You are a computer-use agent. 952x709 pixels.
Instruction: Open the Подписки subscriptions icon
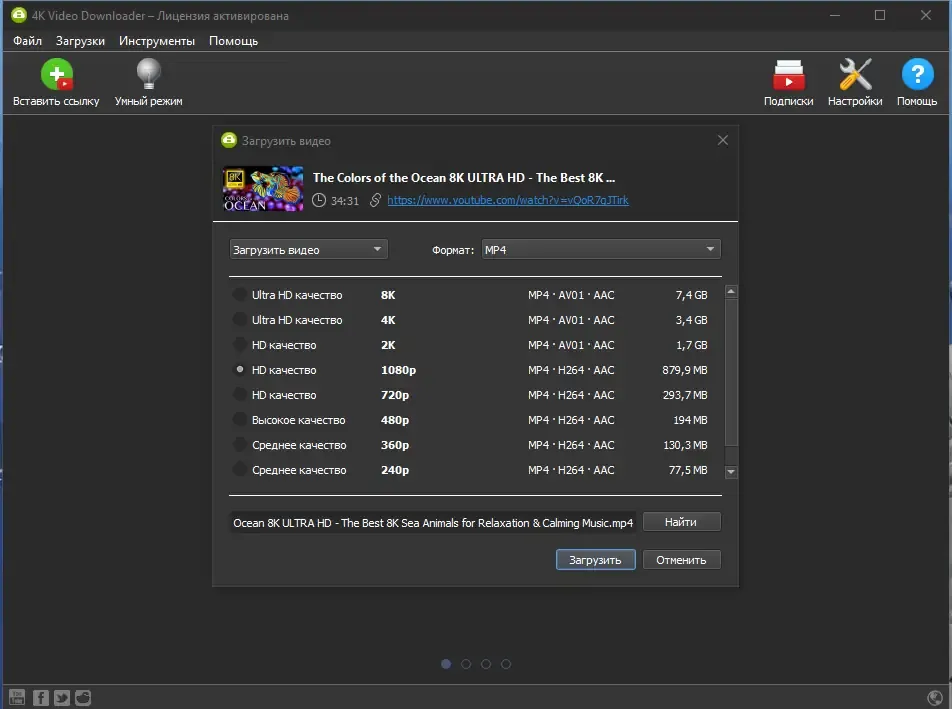coord(789,75)
